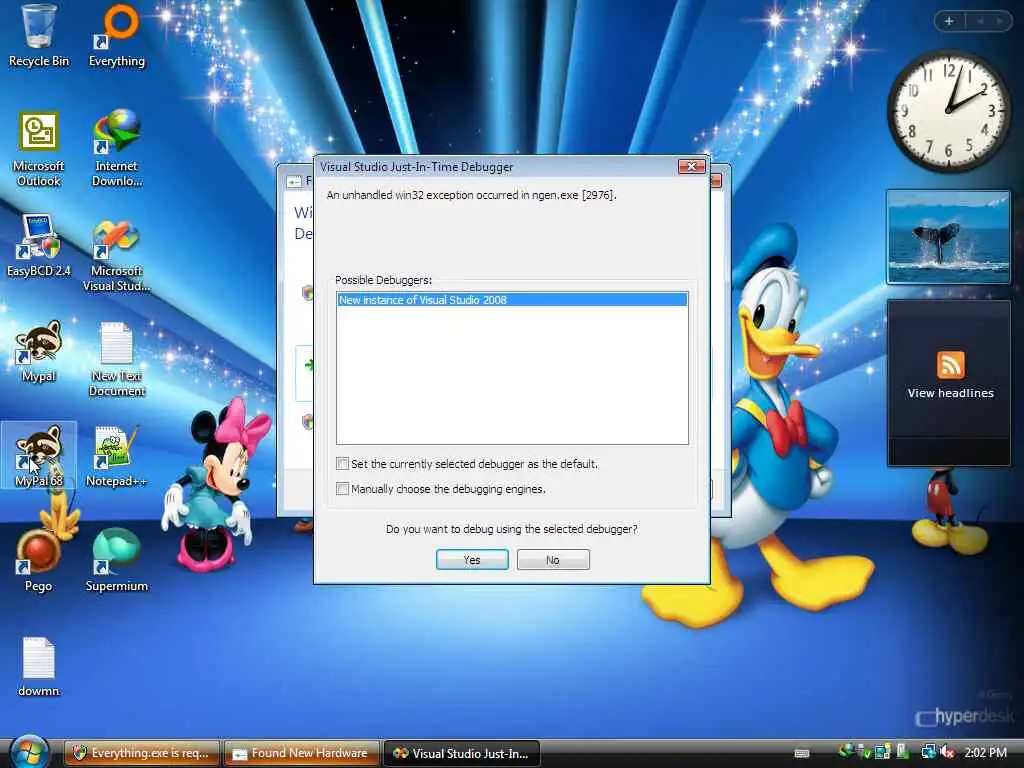Screen dimensions: 1024x768
Task: Switch to Found New Hardware taskbar item
Action: 302,753
